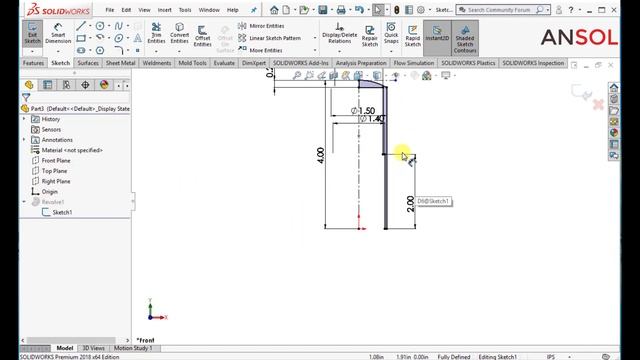Image resolution: width=640 pixels, height=360 pixels.
Task: Open Display/Delete Relations
Action: coord(339,33)
